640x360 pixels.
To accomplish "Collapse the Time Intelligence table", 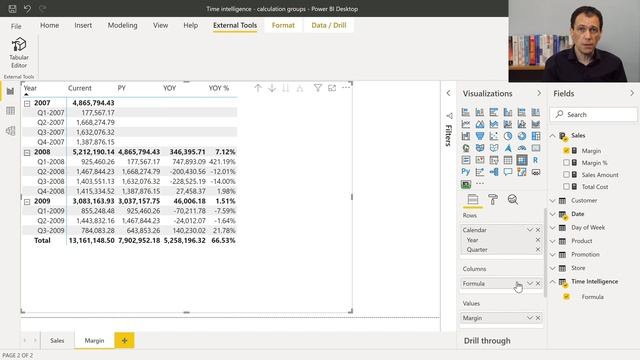I will (553, 282).
